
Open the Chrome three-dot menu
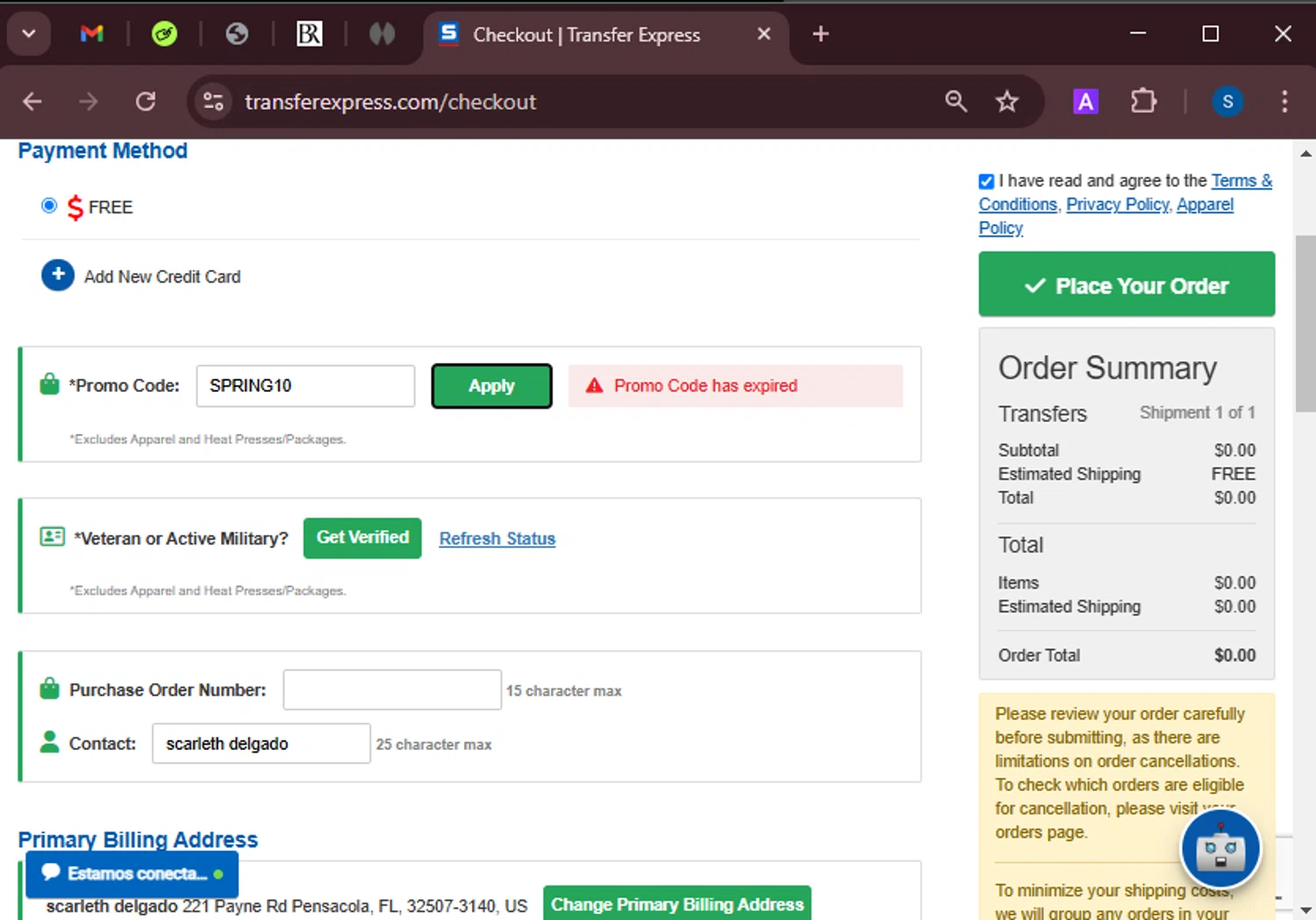click(x=1284, y=102)
